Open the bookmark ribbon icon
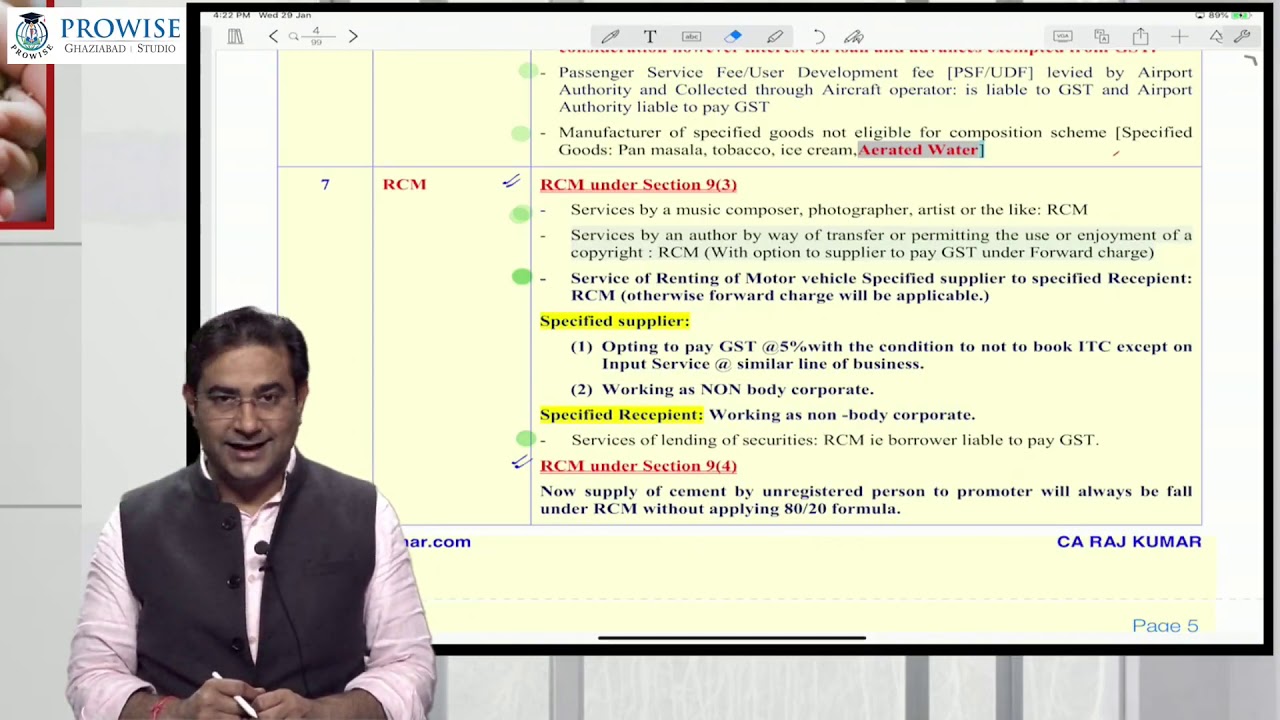1280x720 pixels. point(1216,37)
